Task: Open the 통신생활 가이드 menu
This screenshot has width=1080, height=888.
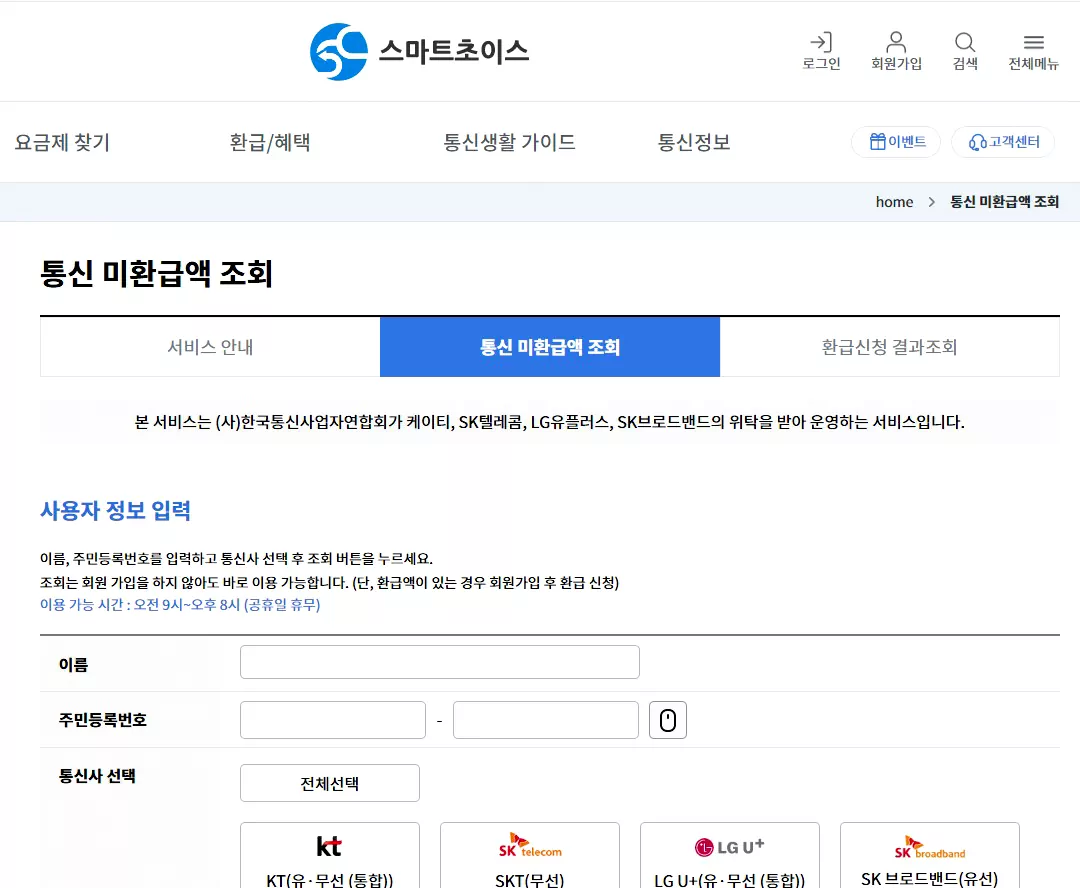Action: [x=510, y=142]
